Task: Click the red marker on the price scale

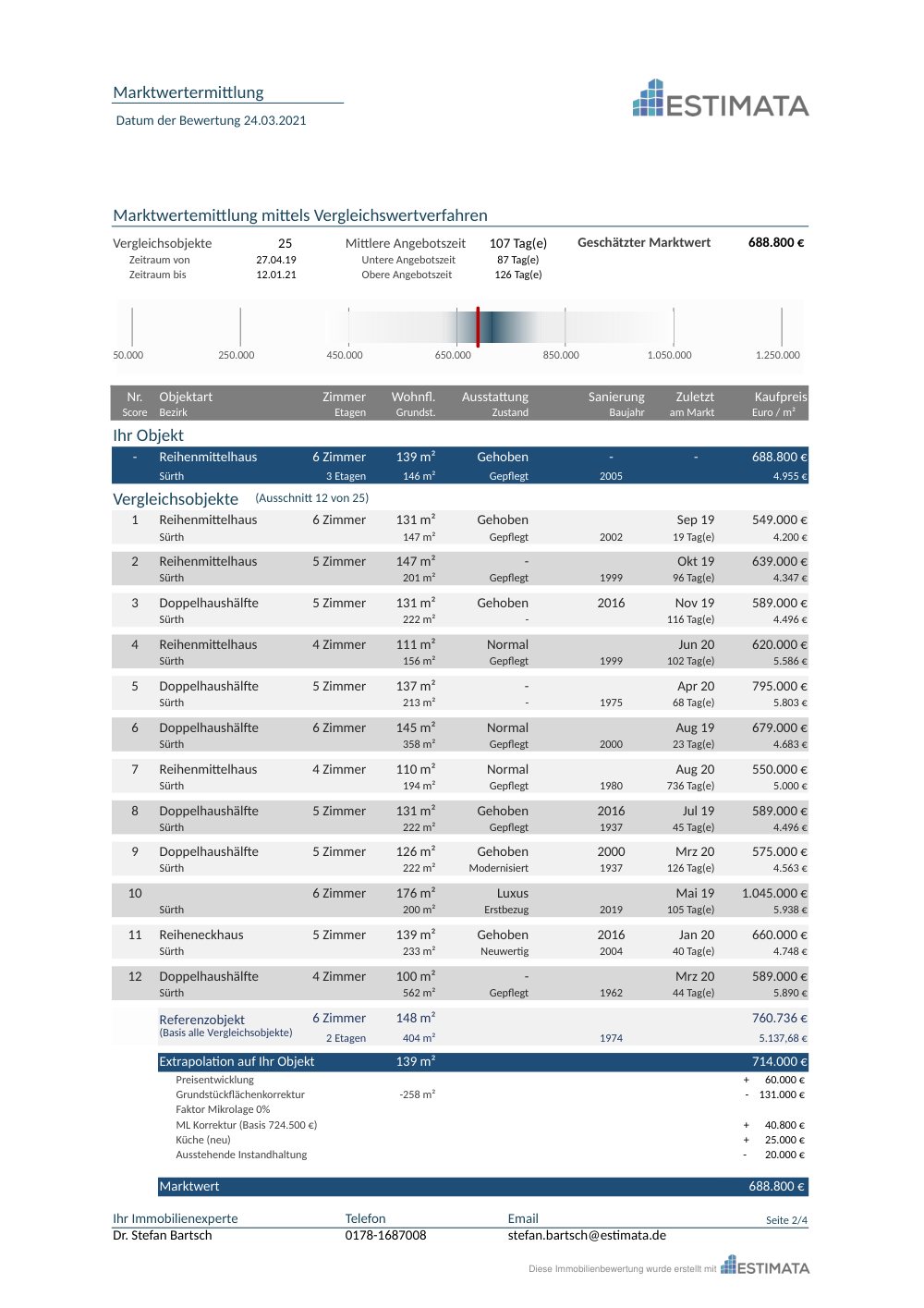Action: (478, 326)
